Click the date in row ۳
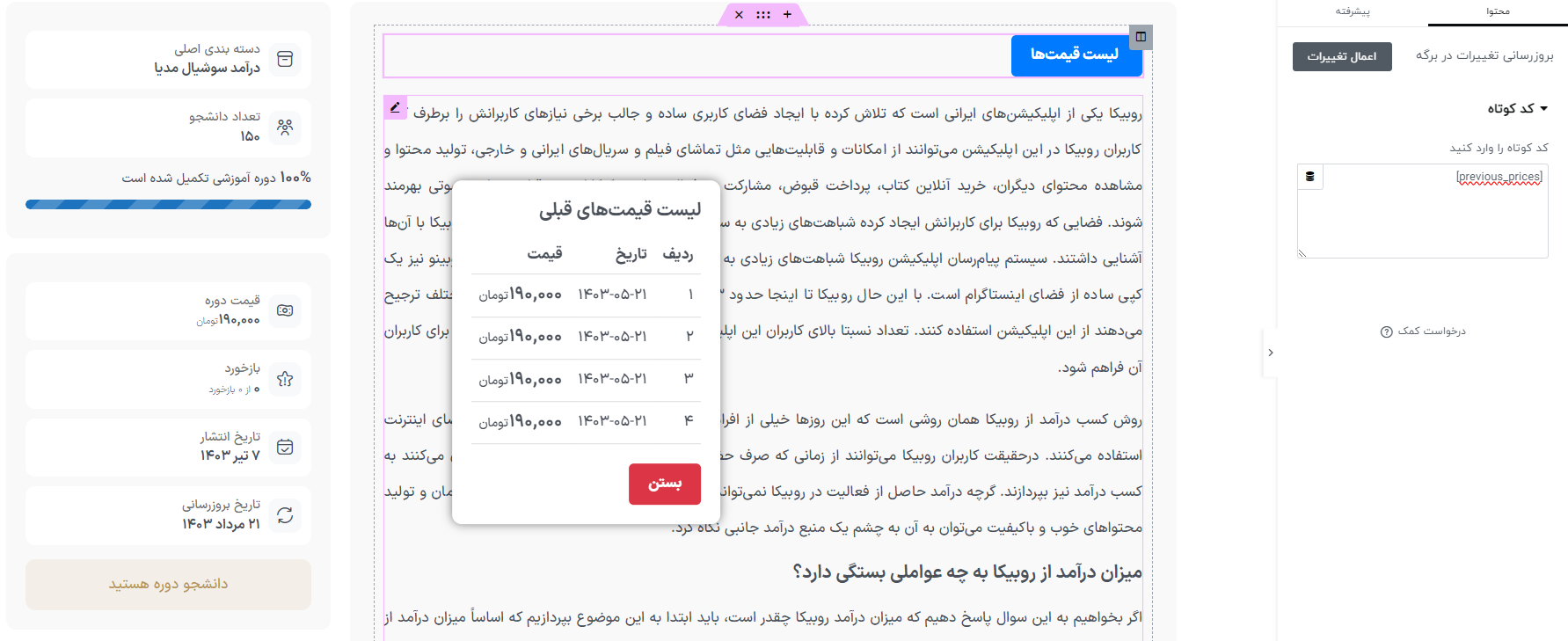Viewport: 1568px width, 641px height. [x=612, y=379]
